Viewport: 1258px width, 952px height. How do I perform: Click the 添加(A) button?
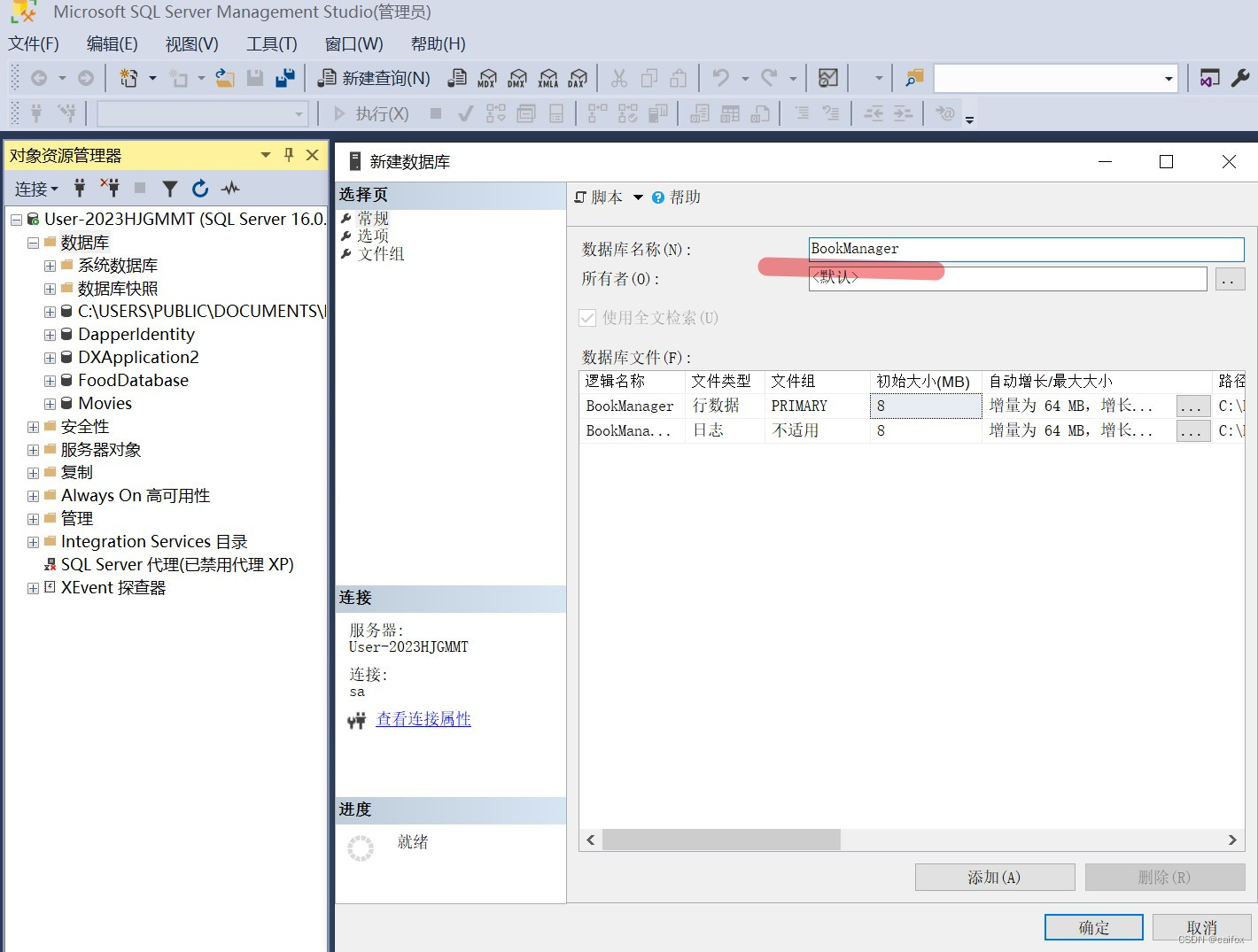click(995, 877)
